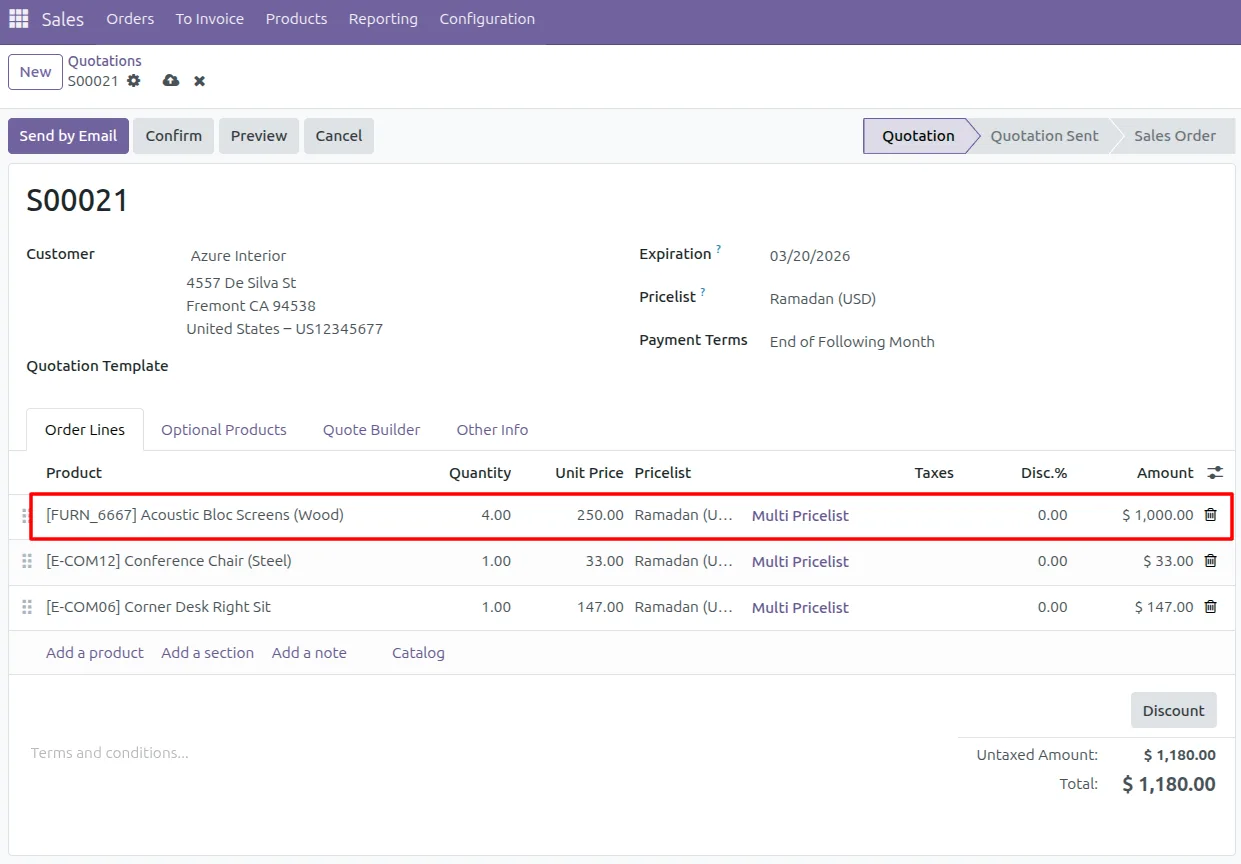The image size is (1241, 864).
Task: Create a New quotation
Action: tap(35, 72)
